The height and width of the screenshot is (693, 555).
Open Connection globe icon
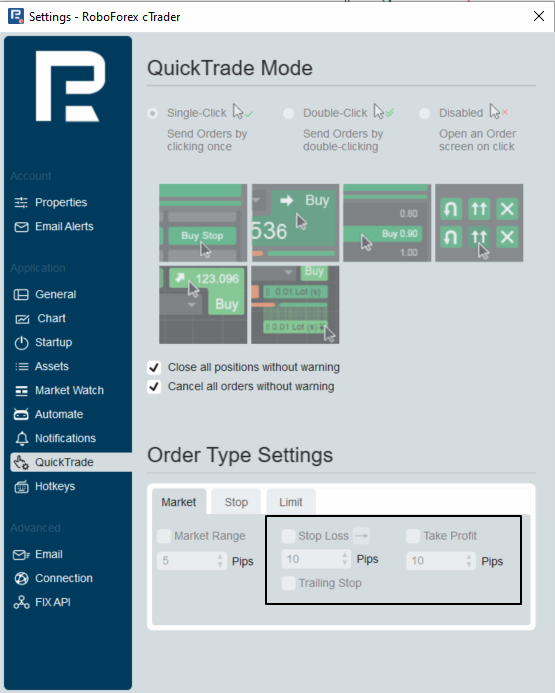tap(21, 578)
